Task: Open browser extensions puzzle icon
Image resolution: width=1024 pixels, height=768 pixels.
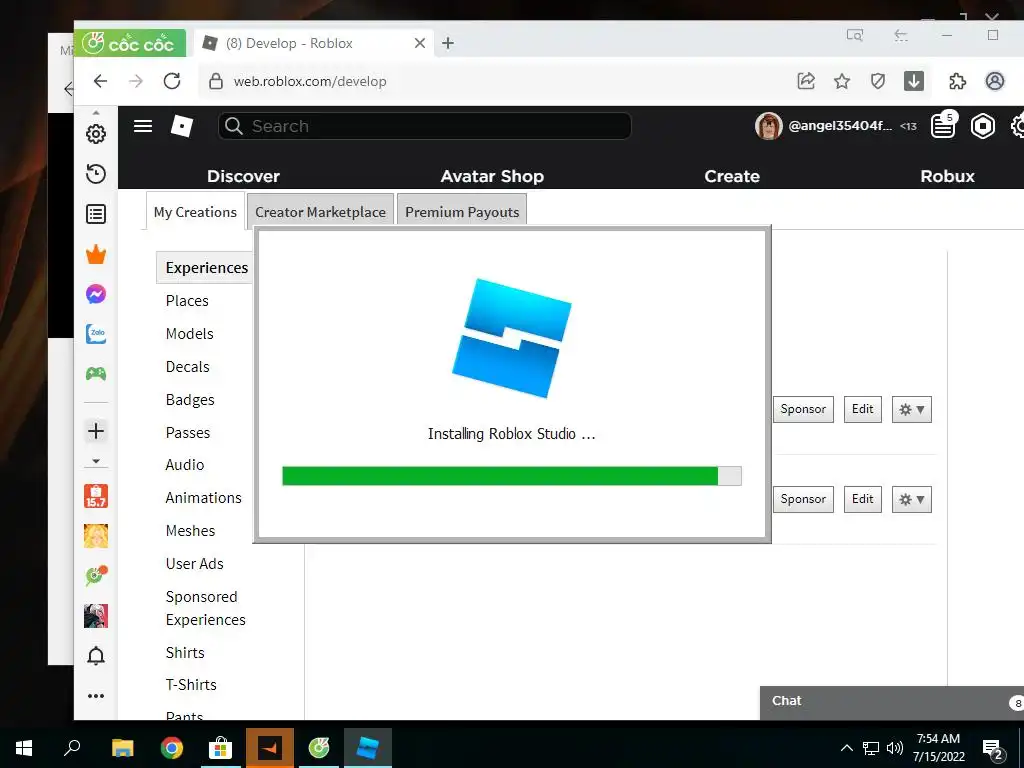Action: pyautogui.click(x=957, y=81)
